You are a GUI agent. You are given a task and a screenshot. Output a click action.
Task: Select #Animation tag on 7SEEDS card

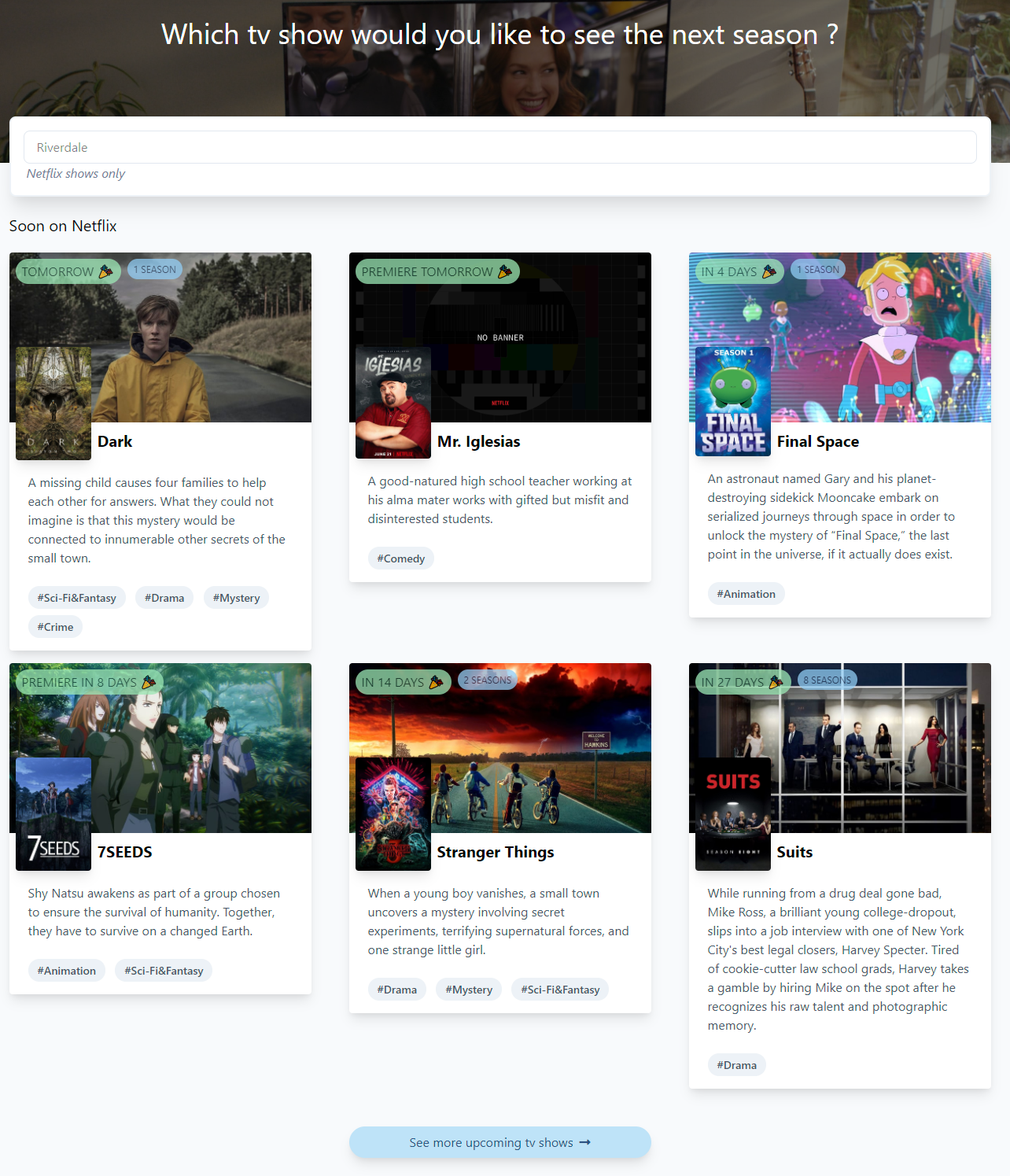(67, 971)
